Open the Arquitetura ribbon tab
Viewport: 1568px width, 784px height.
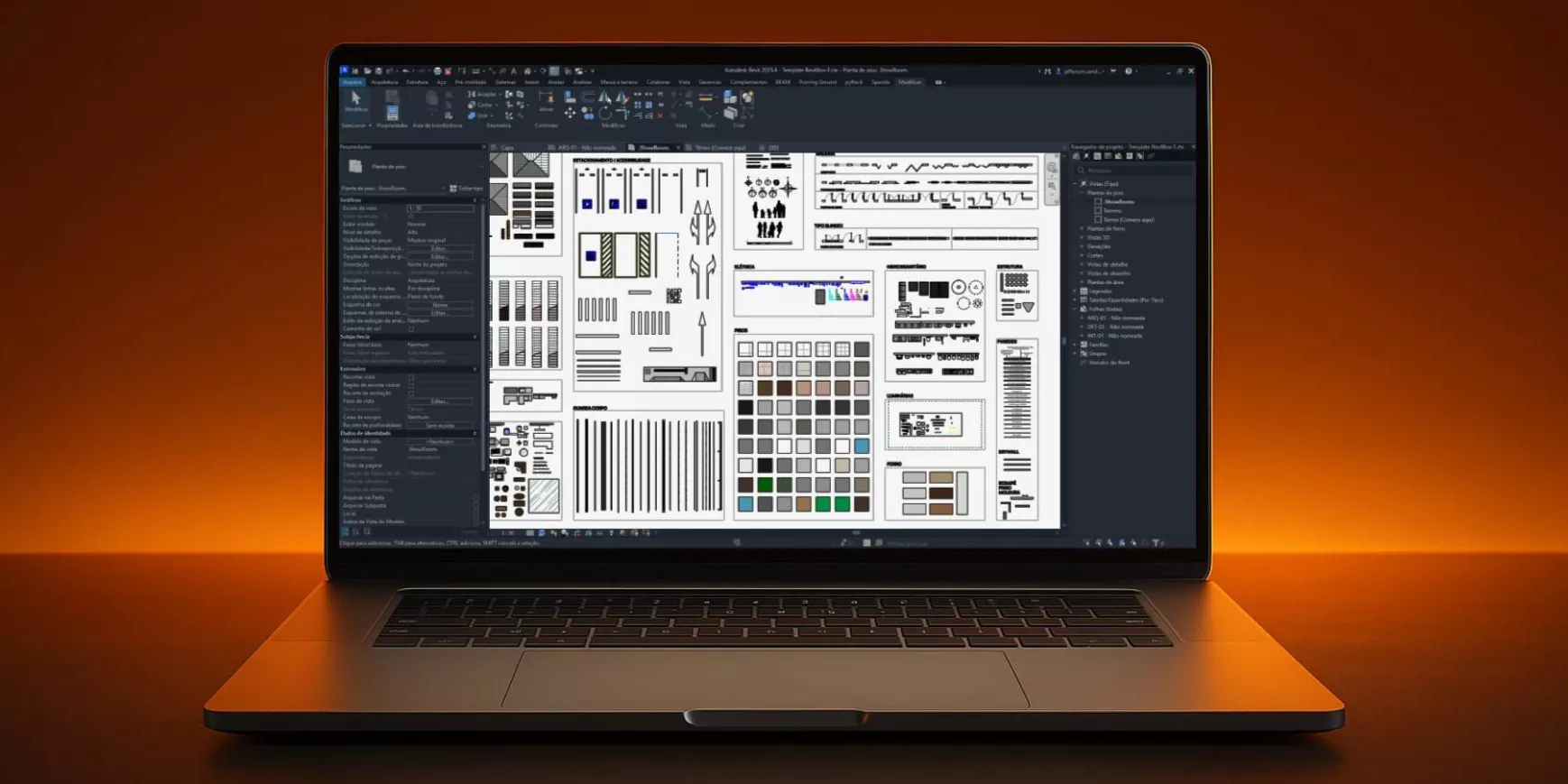[384, 82]
